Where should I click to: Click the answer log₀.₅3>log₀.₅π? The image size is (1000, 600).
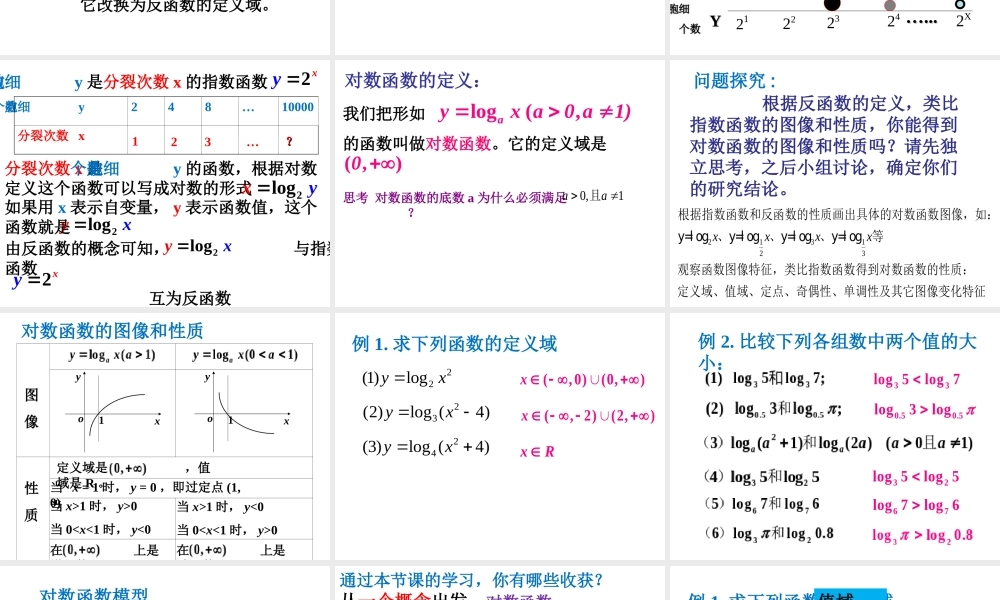925,410
